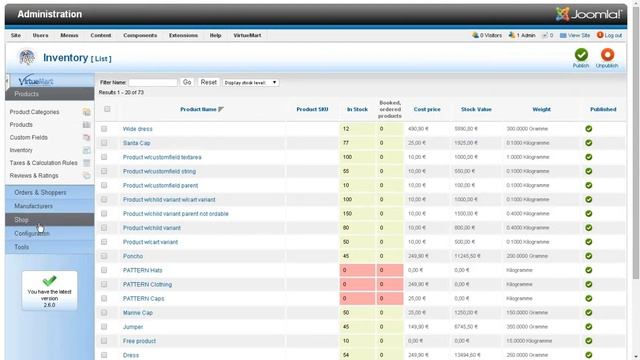640x360 pixels.
Task: Click the Reset filter button
Action: [209, 82]
